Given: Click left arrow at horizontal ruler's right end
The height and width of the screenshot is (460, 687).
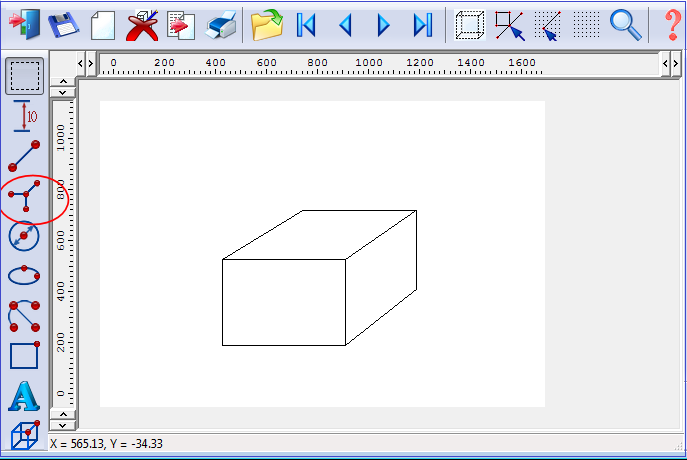Looking at the screenshot, I should (x=665, y=63).
